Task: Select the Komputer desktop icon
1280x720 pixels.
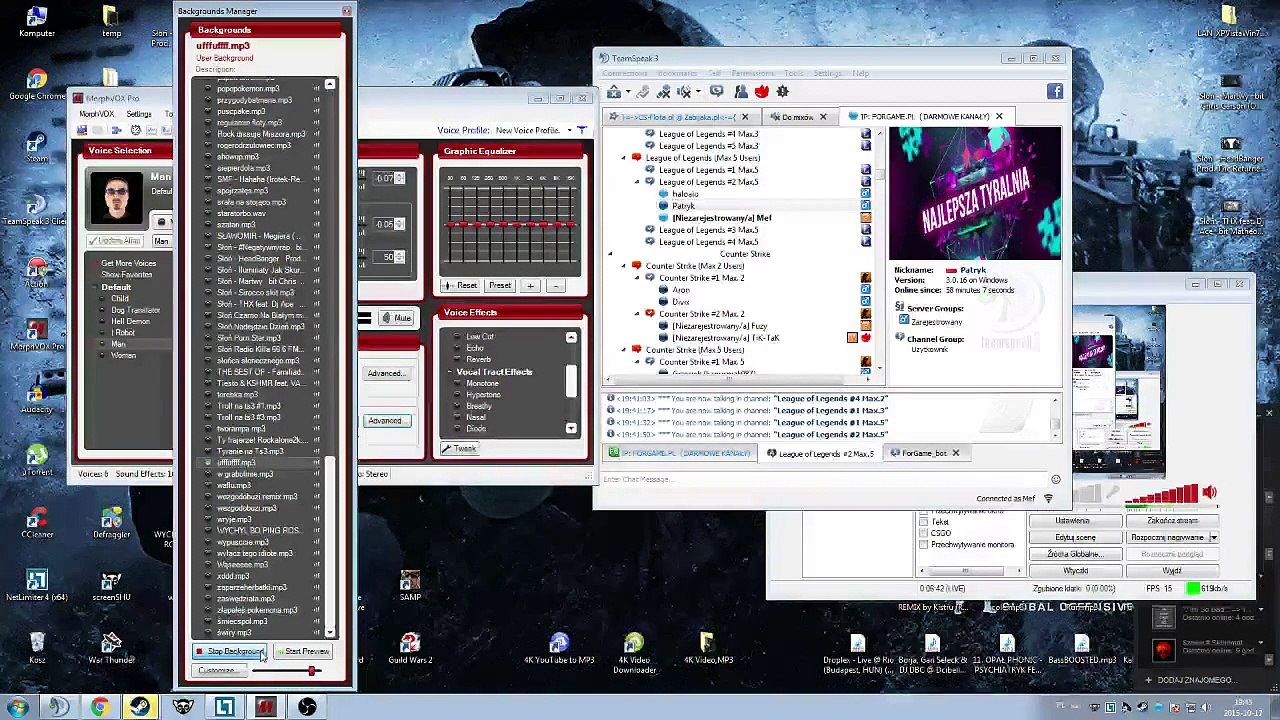Action: 37,22
